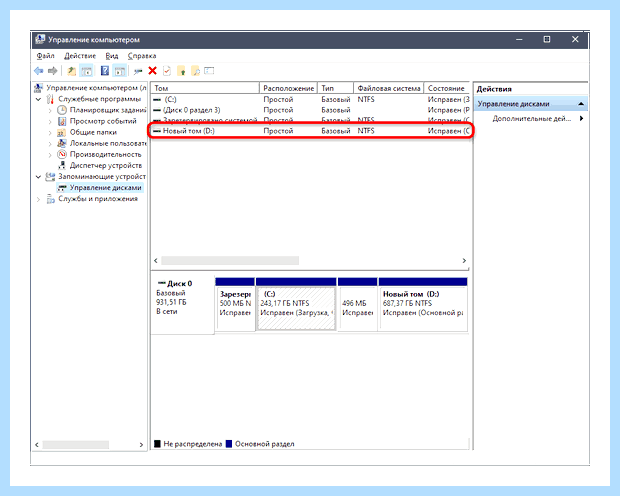Open the Действие menu

pos(80,56)
